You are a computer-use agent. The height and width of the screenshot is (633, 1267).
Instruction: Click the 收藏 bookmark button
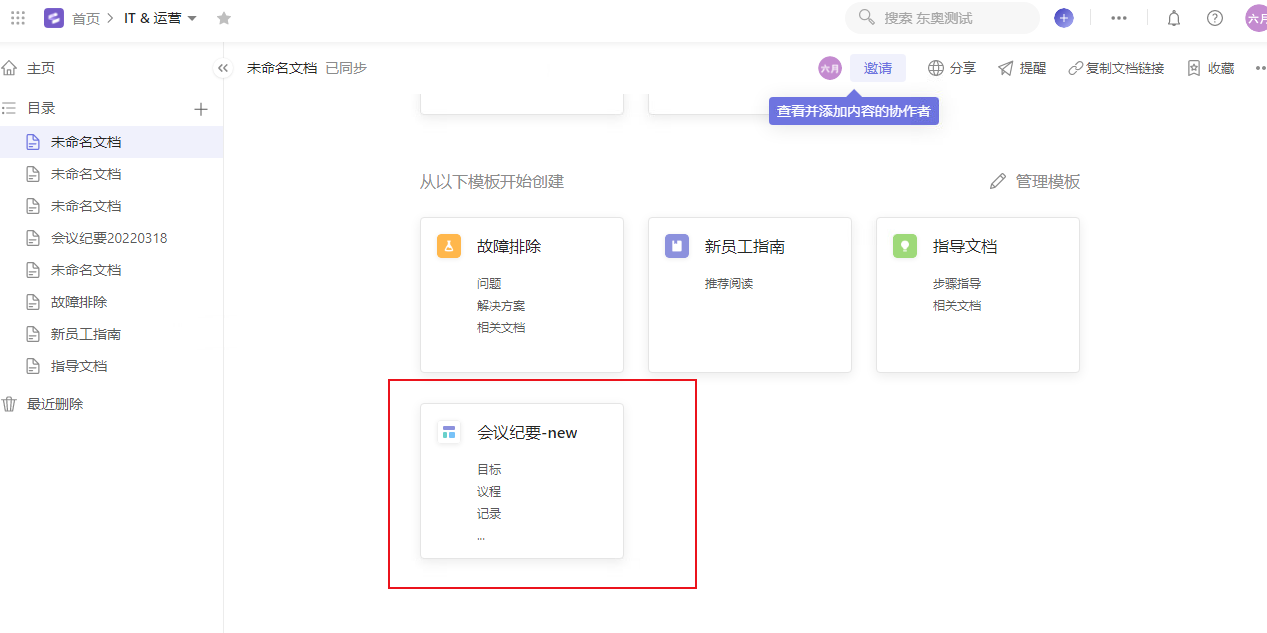tap(1210, 68)
